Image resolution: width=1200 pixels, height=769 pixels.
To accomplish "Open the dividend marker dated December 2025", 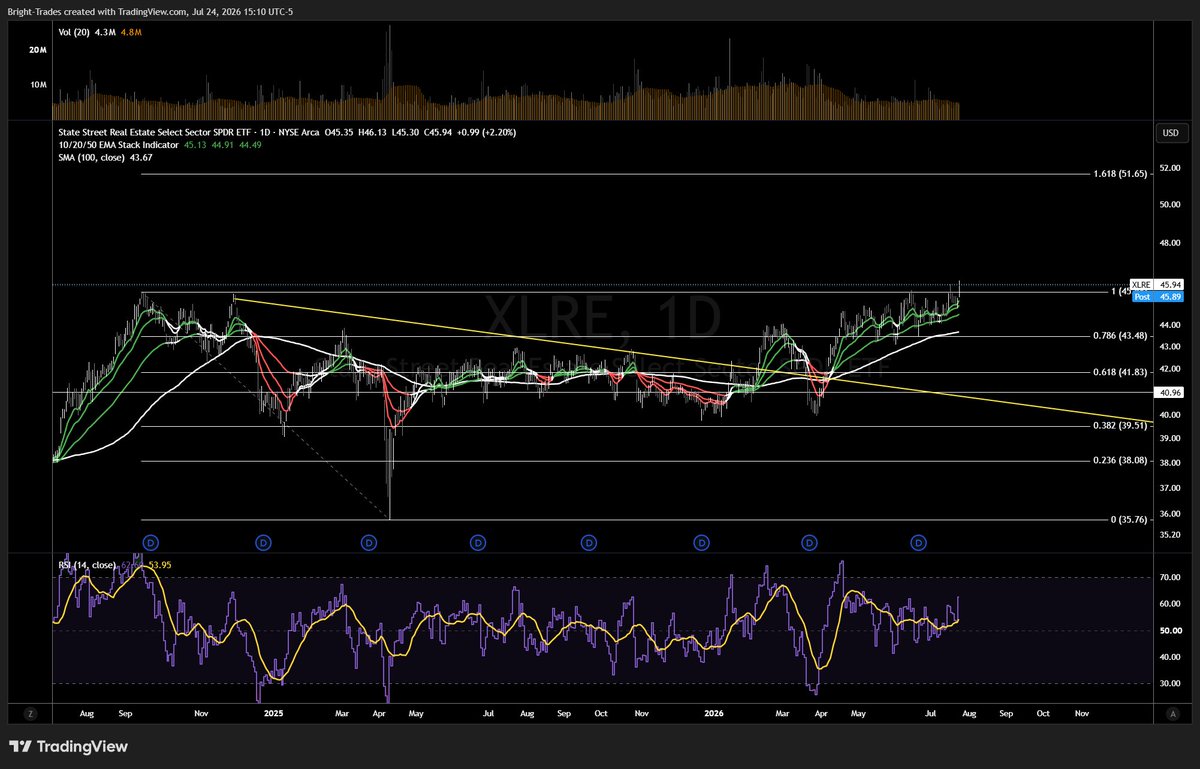I will [x=702, y=542].
